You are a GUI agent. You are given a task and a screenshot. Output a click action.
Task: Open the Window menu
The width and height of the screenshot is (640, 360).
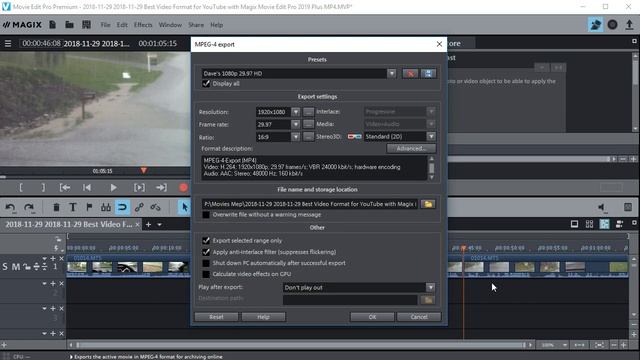[170, 25]
